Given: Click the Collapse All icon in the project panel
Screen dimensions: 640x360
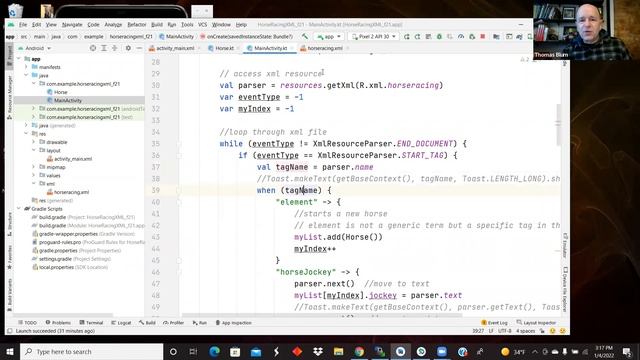Looking at the screenshot, I should coord(115,48).
